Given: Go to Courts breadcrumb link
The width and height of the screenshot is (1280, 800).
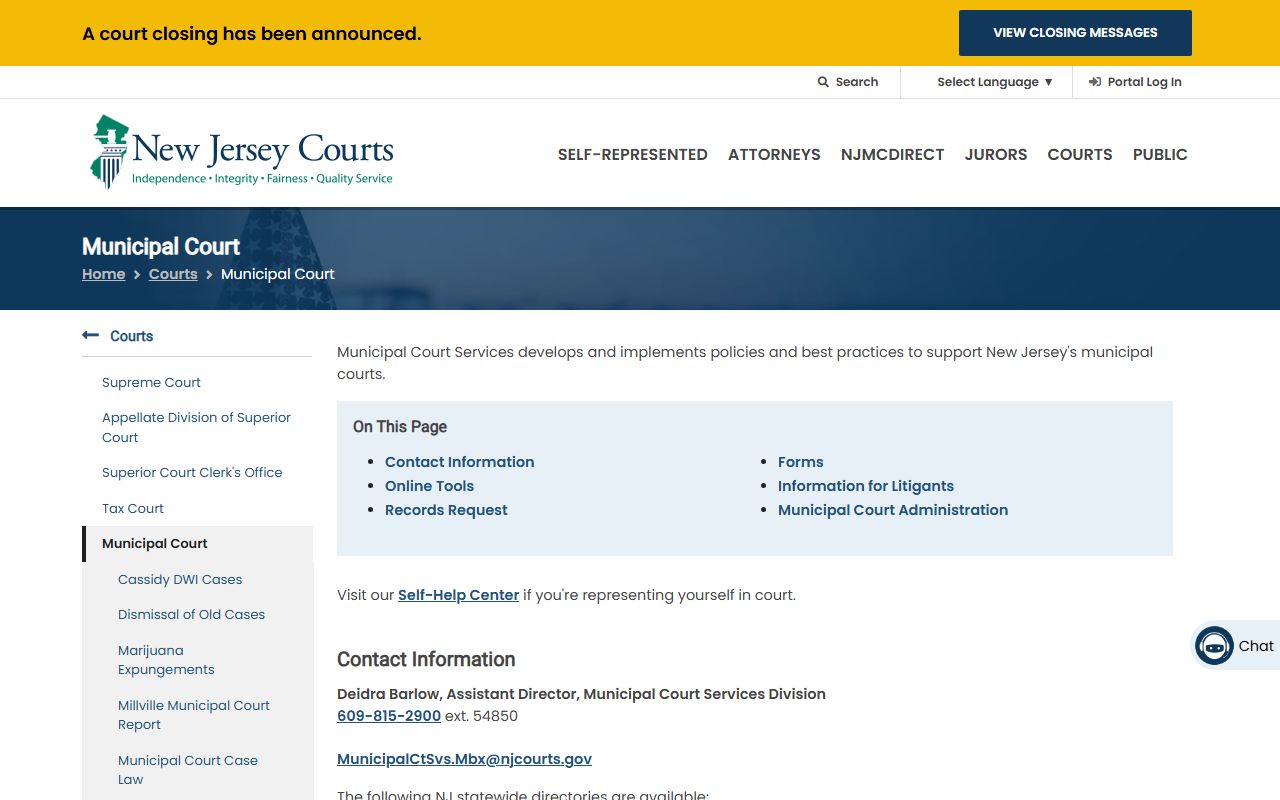Looking at the screenshot, I should [x=173, y=274].
